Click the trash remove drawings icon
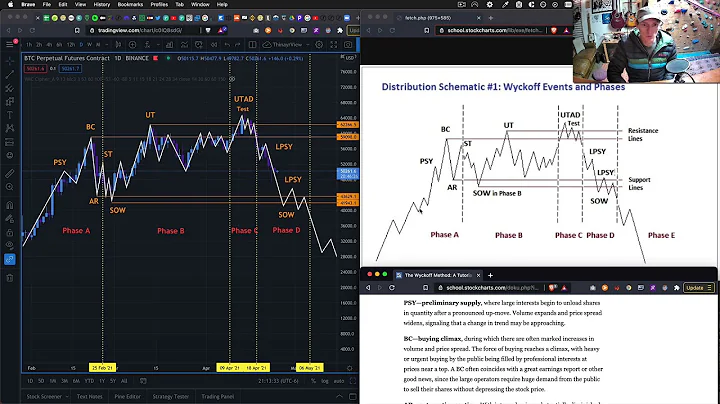The image size is (720, 404). click(10, 278)
